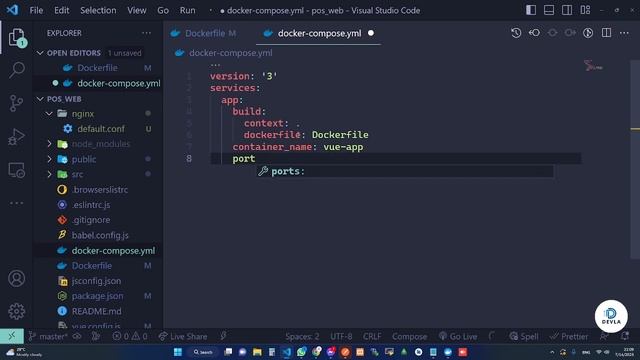
Task: Switch to the Dockerfile editor tab
Action: pos(204,33)
